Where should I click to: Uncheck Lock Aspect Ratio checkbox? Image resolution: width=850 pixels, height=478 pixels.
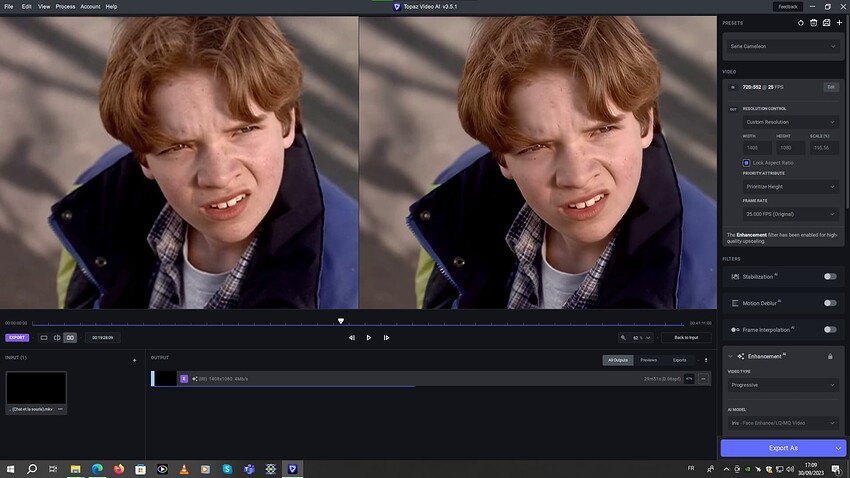pyautogui.click(x=746, y=163)
